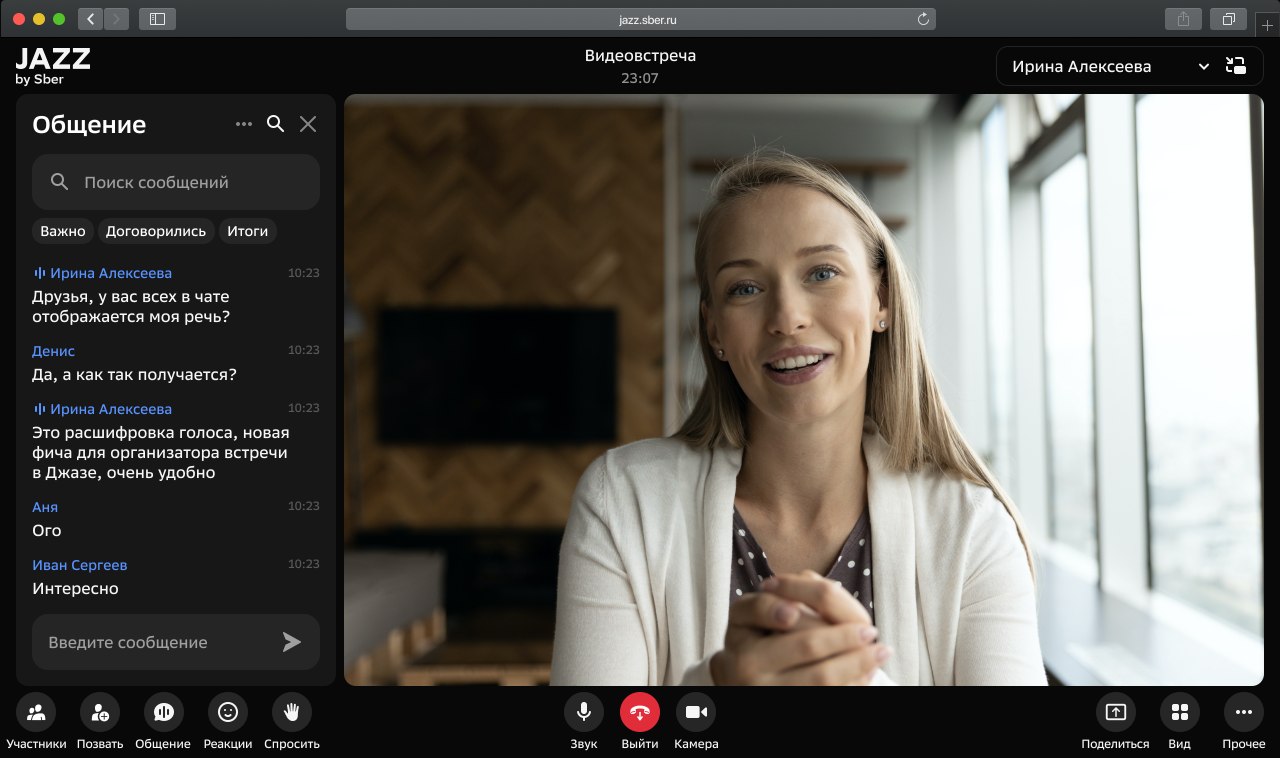Toggle the Общение chat panel button
This screenshot has height=758, width=1280.
(163, 713)
